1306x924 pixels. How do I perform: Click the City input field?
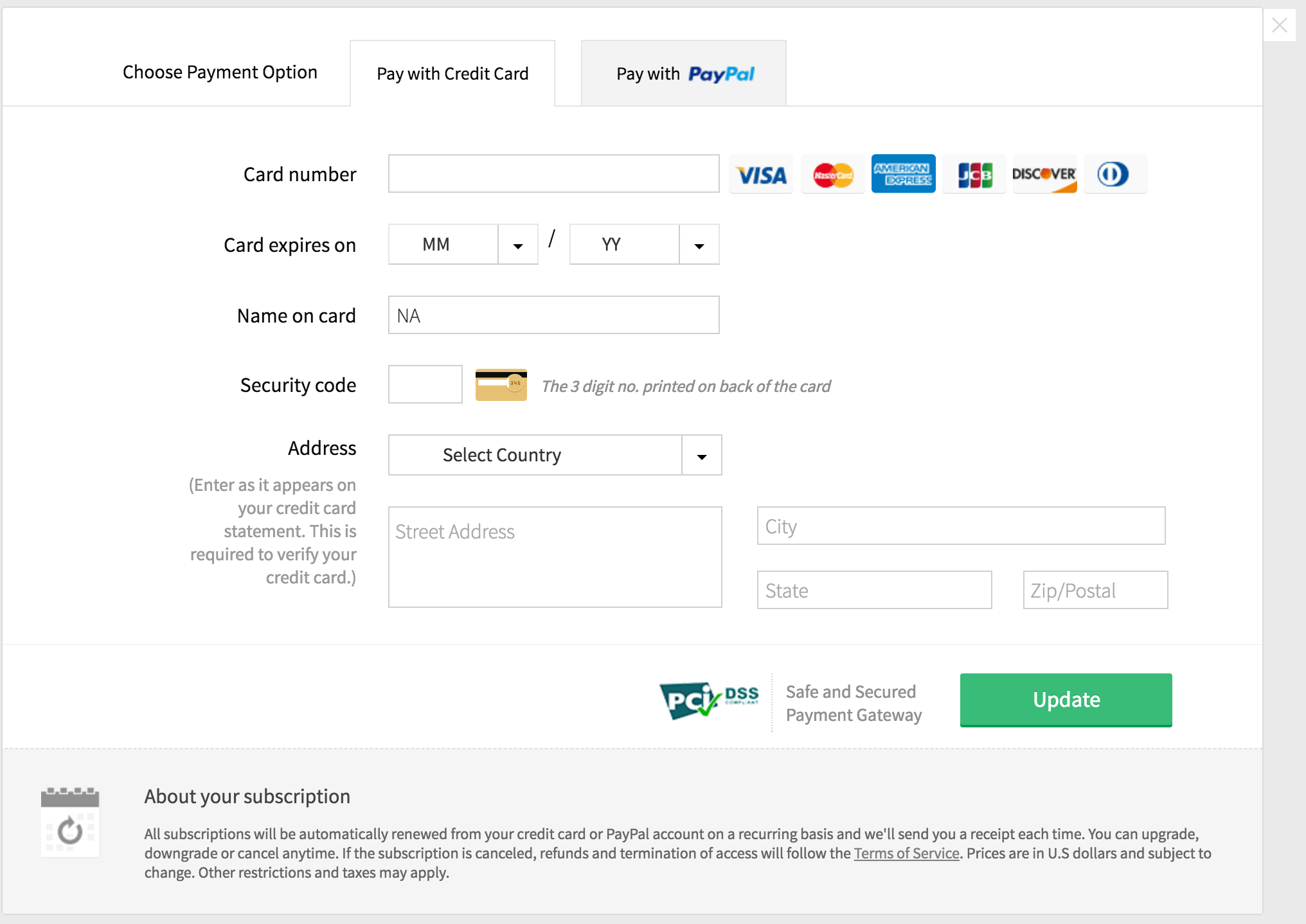960,526
